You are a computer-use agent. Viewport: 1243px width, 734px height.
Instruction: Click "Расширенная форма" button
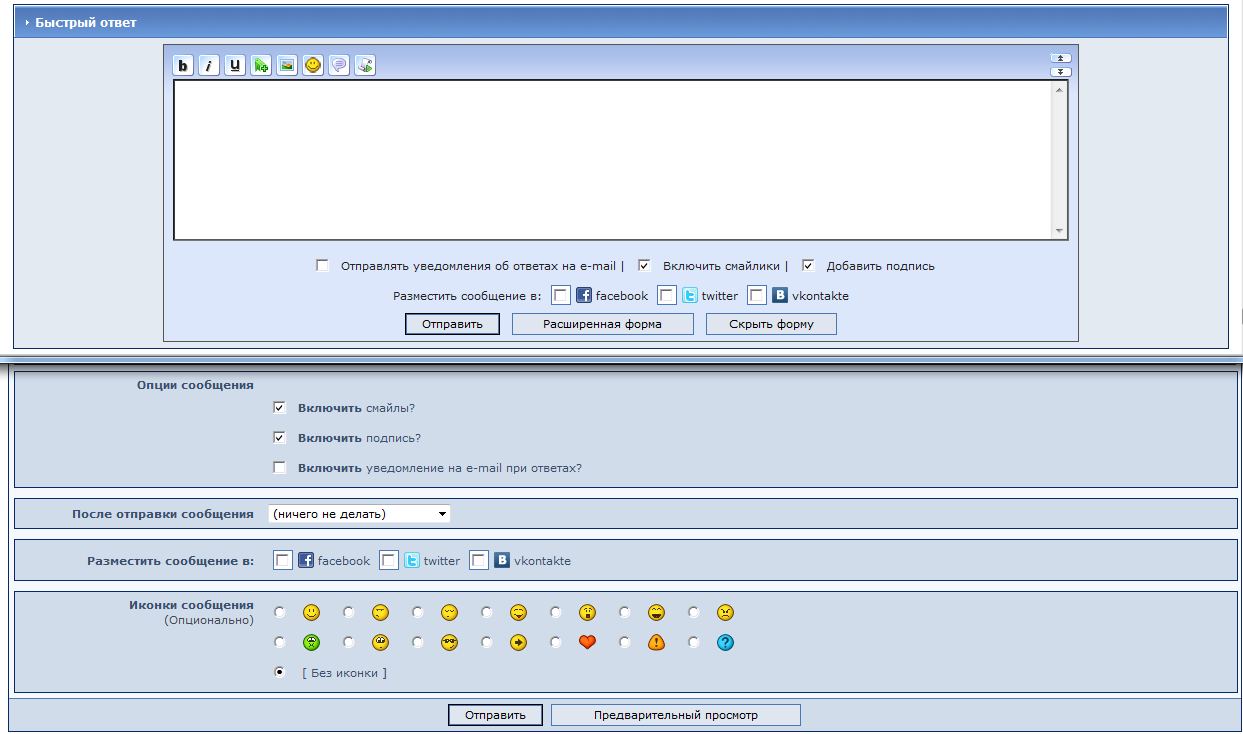tap(602, 324)
